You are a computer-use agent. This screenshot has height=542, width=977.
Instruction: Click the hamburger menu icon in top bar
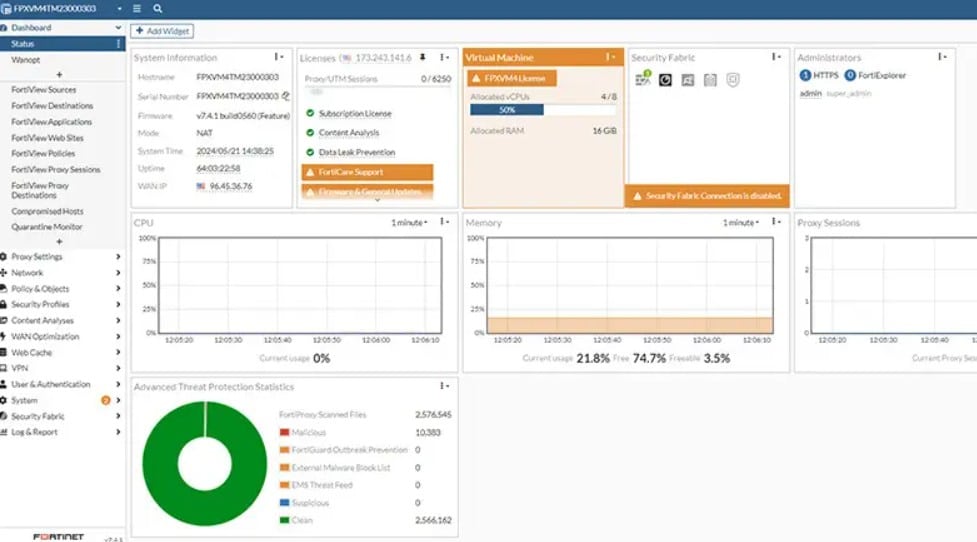pyautogui.click(x=137, y=9)
